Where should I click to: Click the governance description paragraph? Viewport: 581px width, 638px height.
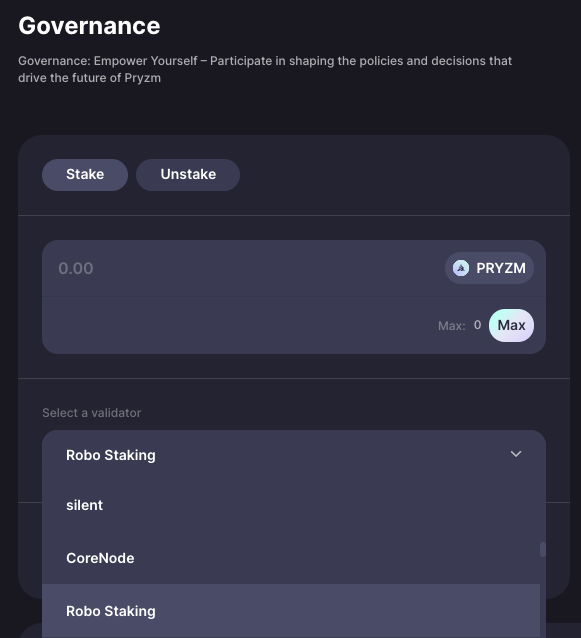pos(265,69)
